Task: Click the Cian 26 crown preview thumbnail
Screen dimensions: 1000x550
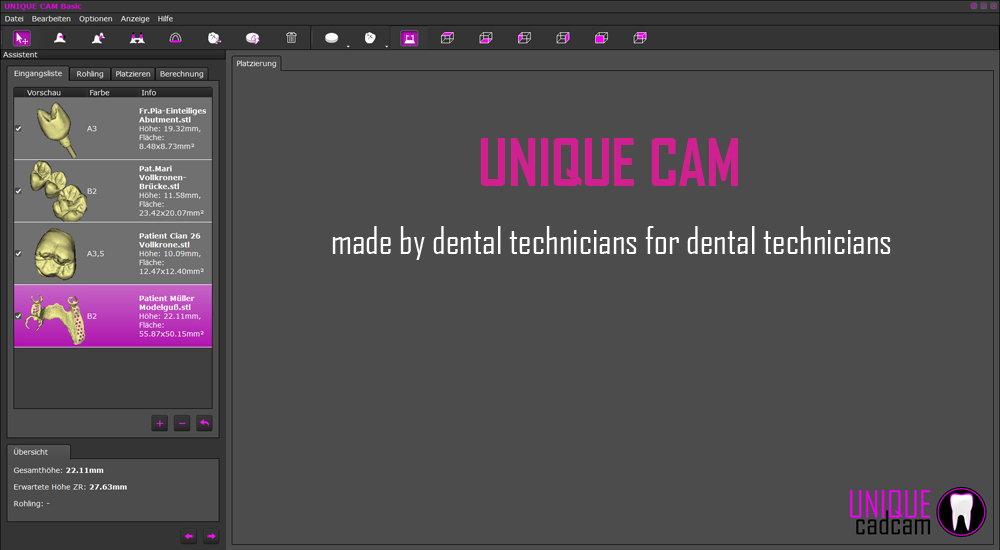Action: [56, 254]
